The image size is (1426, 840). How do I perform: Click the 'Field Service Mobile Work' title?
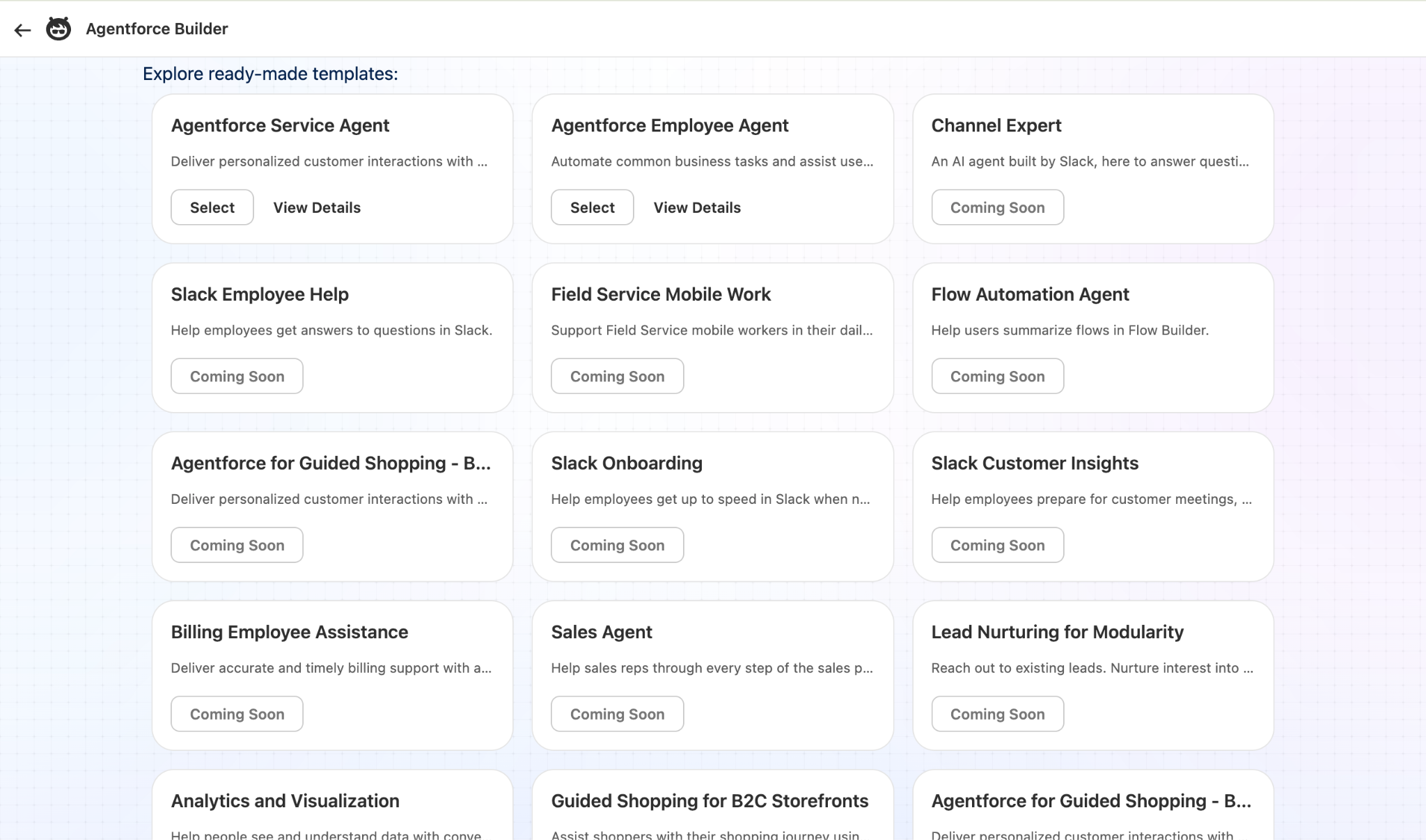pos(661,294)
